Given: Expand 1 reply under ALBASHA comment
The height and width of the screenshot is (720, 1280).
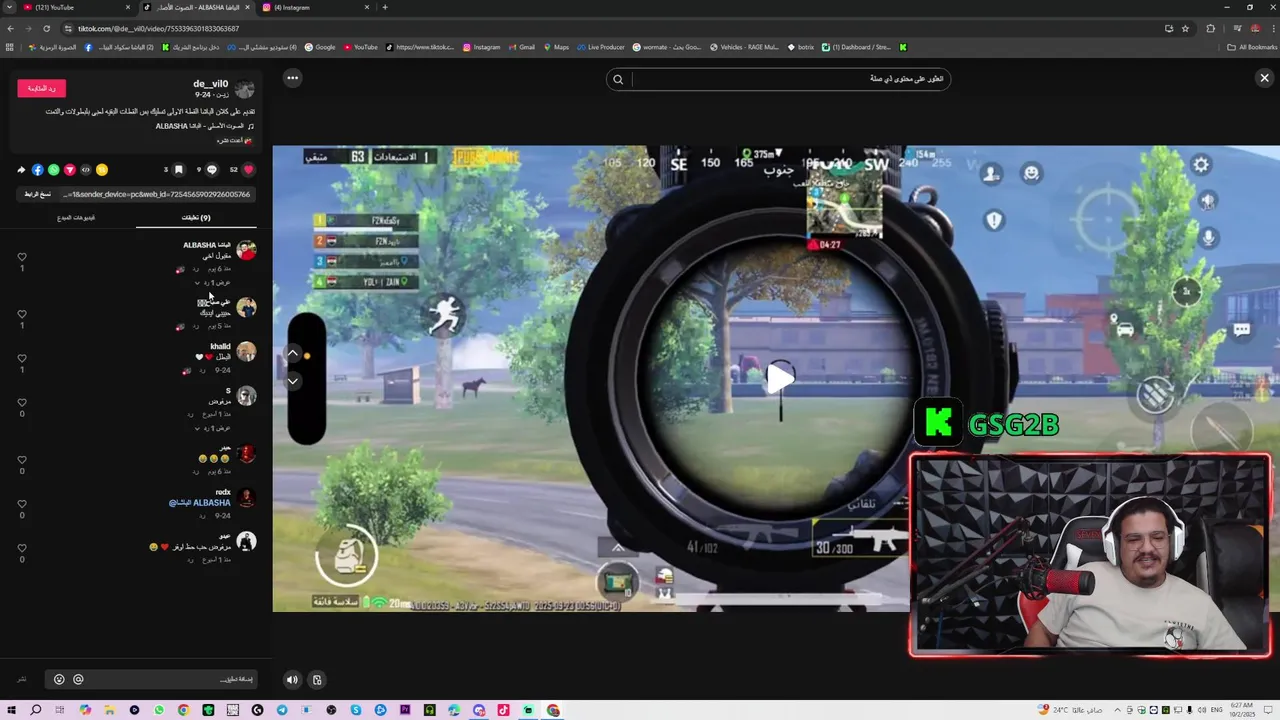Looking at the screenshot, I should [212, 283].
